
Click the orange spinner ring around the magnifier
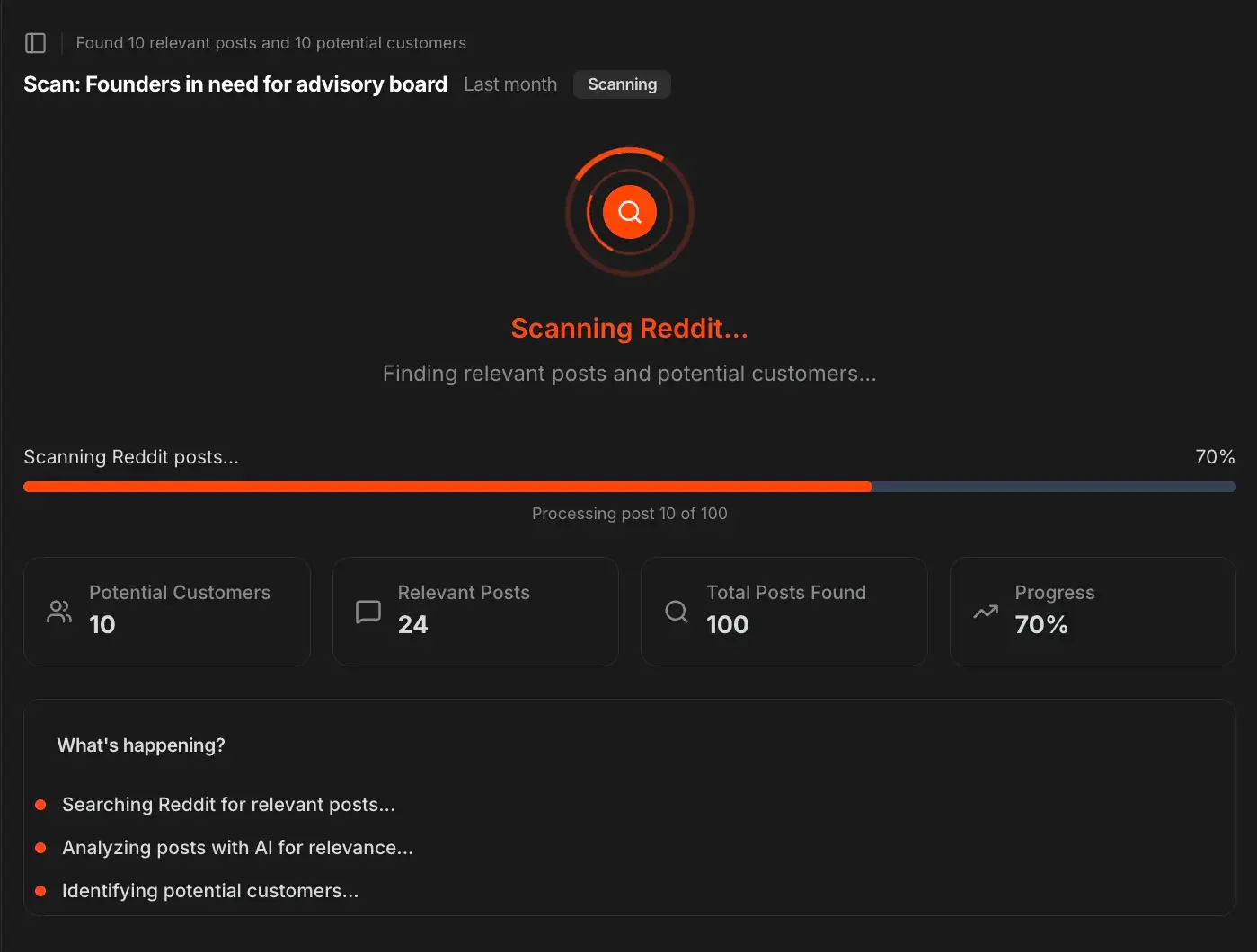pyautogui.click(x=629, y=153)
